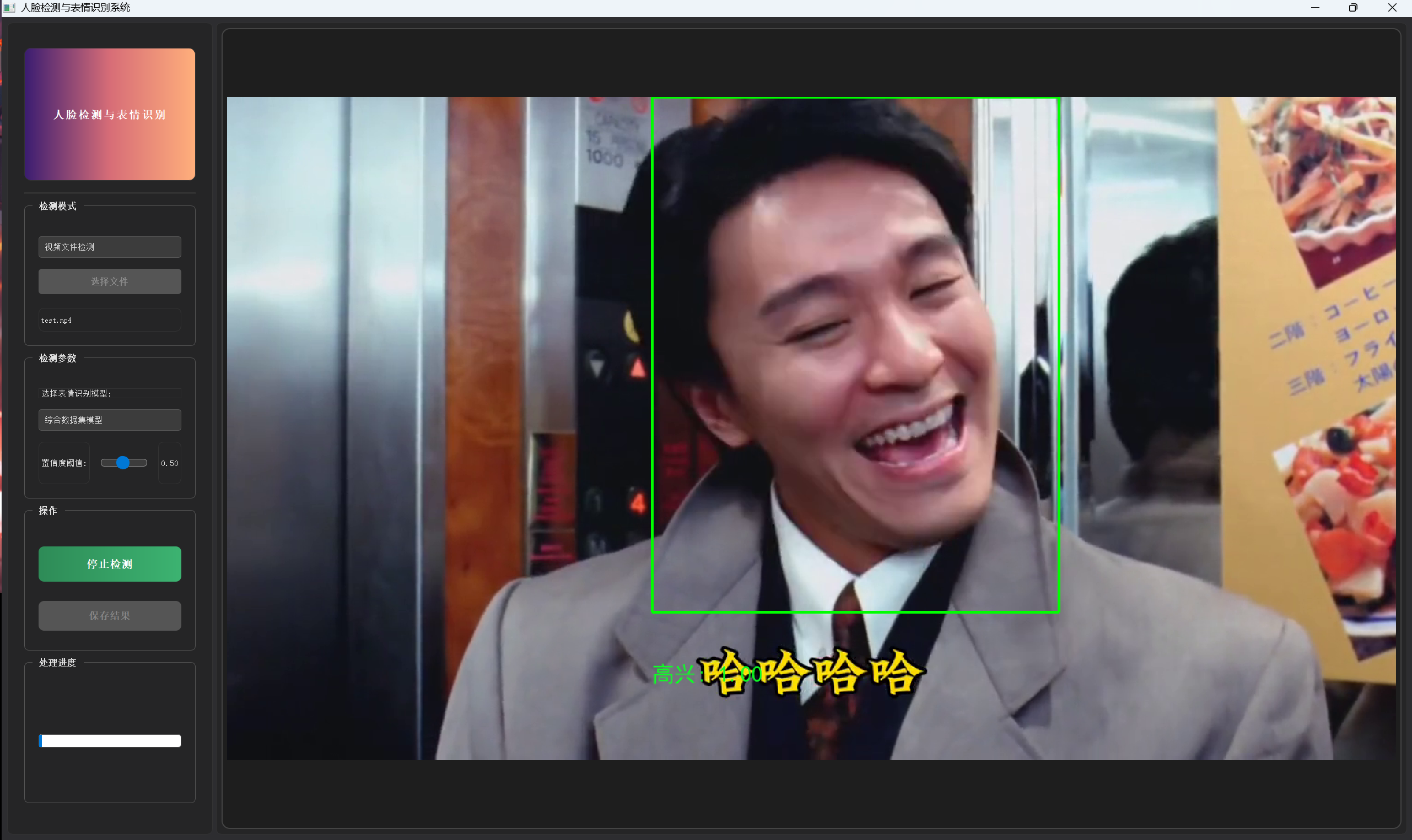Click the 检测模式 section header
The width and height of the screenshot is (1412, 840).
[57, 207]
